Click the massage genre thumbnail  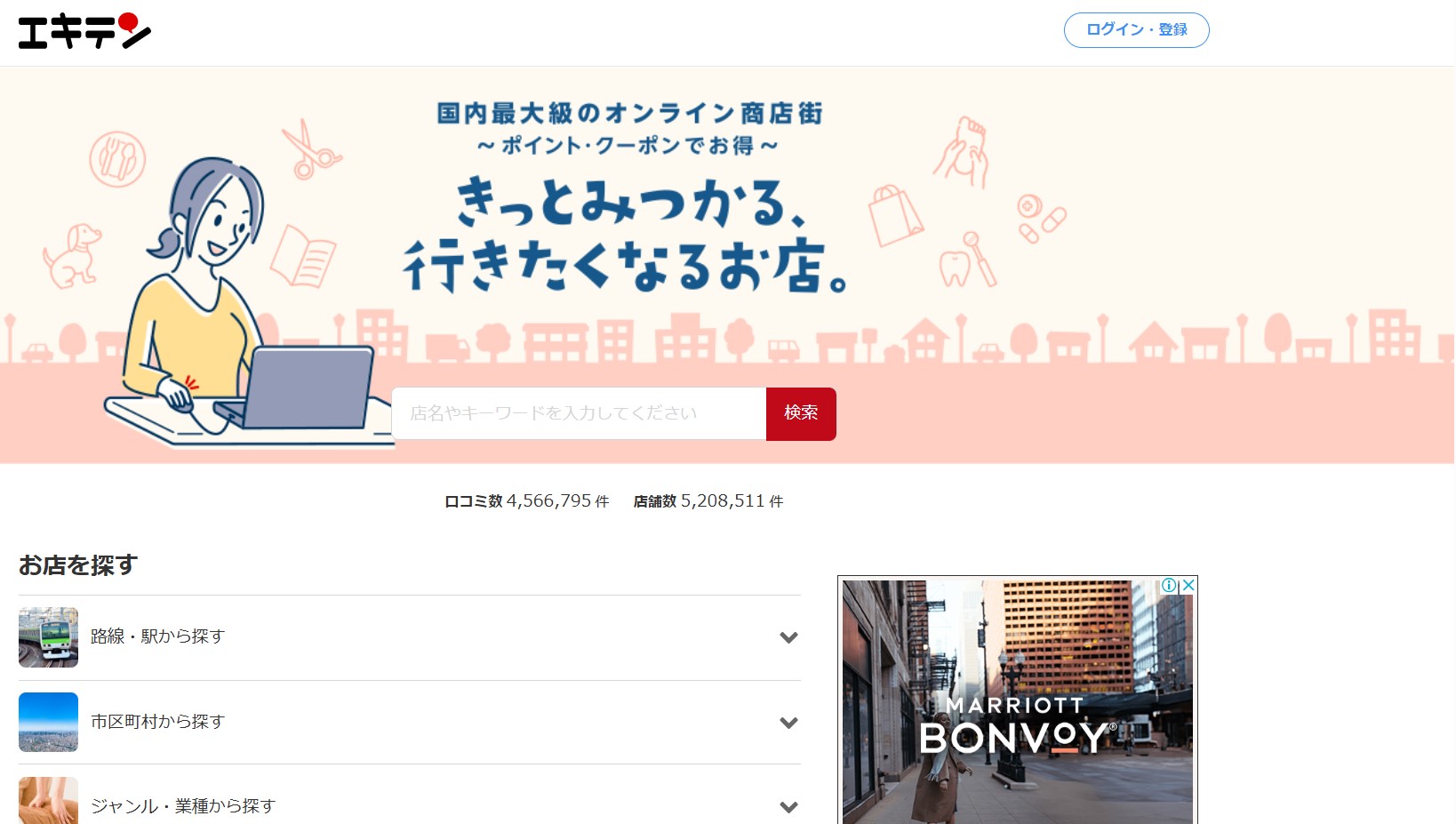(x=49, y=802)
